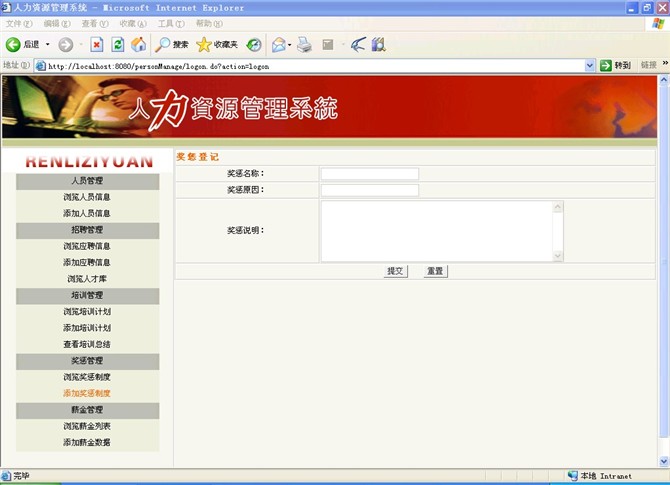Open the 收藏 menu
Screen dimensions: 670x485
[133, 24]
